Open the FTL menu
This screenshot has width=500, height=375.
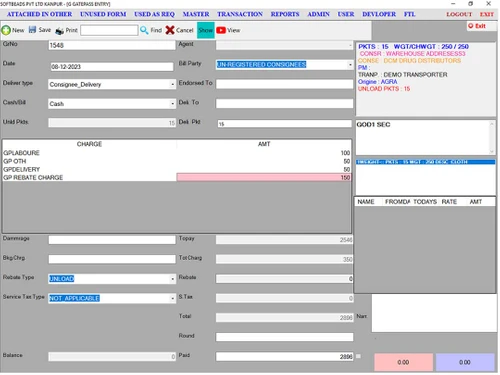409,14
